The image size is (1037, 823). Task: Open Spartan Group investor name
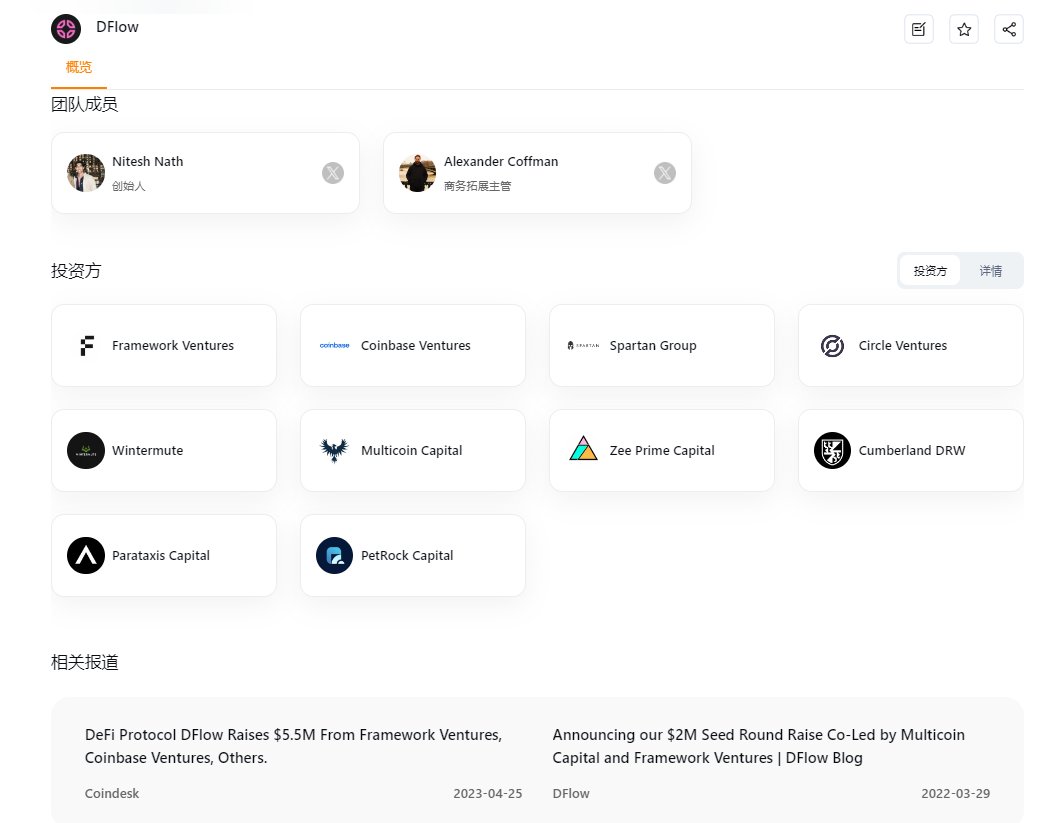[x=653, y=346]
